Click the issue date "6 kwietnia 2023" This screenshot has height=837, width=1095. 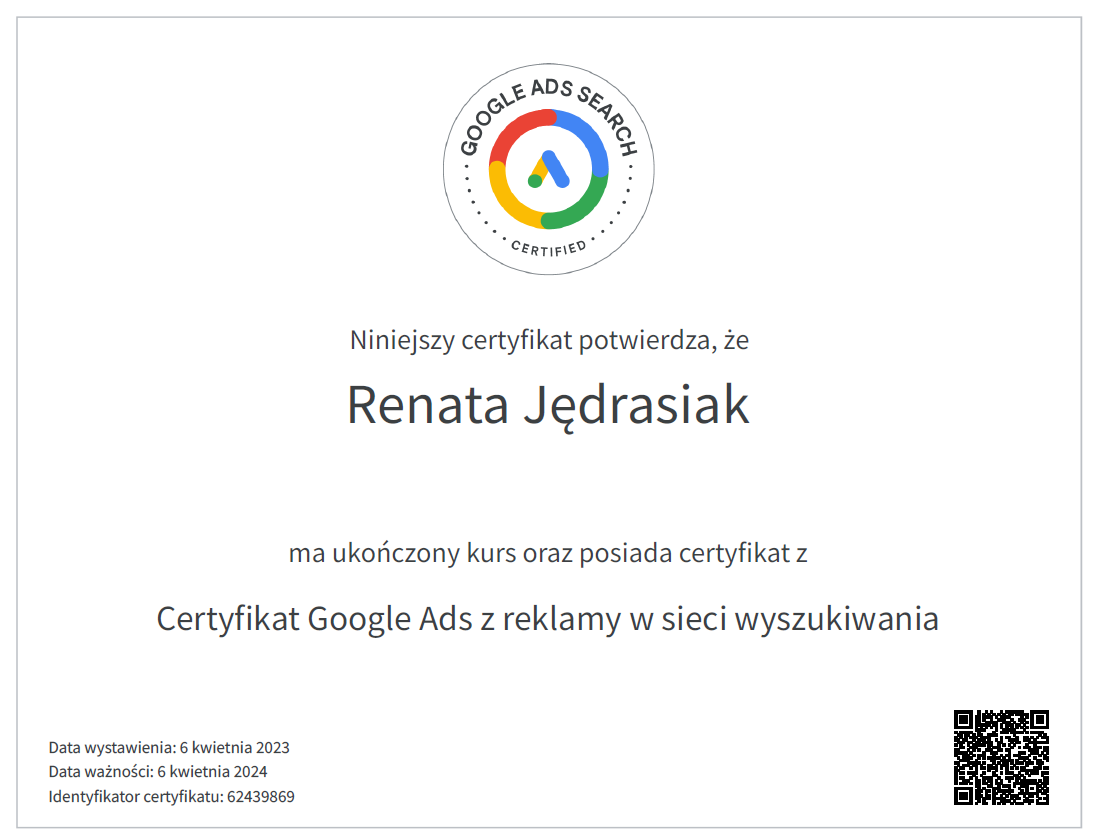coord(234,748)
